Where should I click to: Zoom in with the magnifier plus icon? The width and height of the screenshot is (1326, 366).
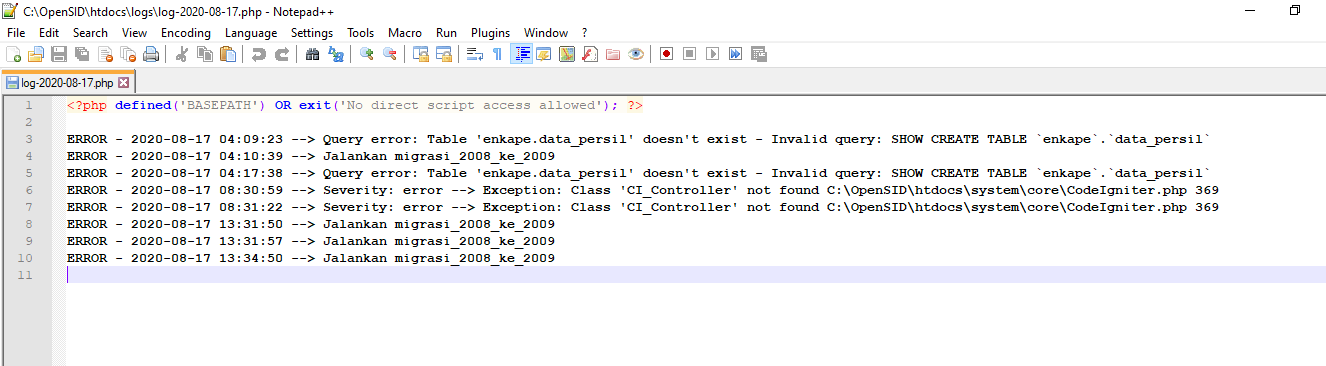click(367, 54)
